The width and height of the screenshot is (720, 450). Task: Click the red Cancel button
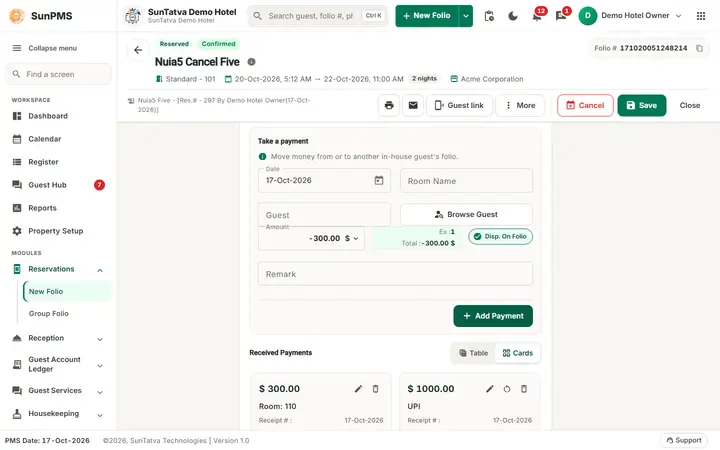point(585,106)
